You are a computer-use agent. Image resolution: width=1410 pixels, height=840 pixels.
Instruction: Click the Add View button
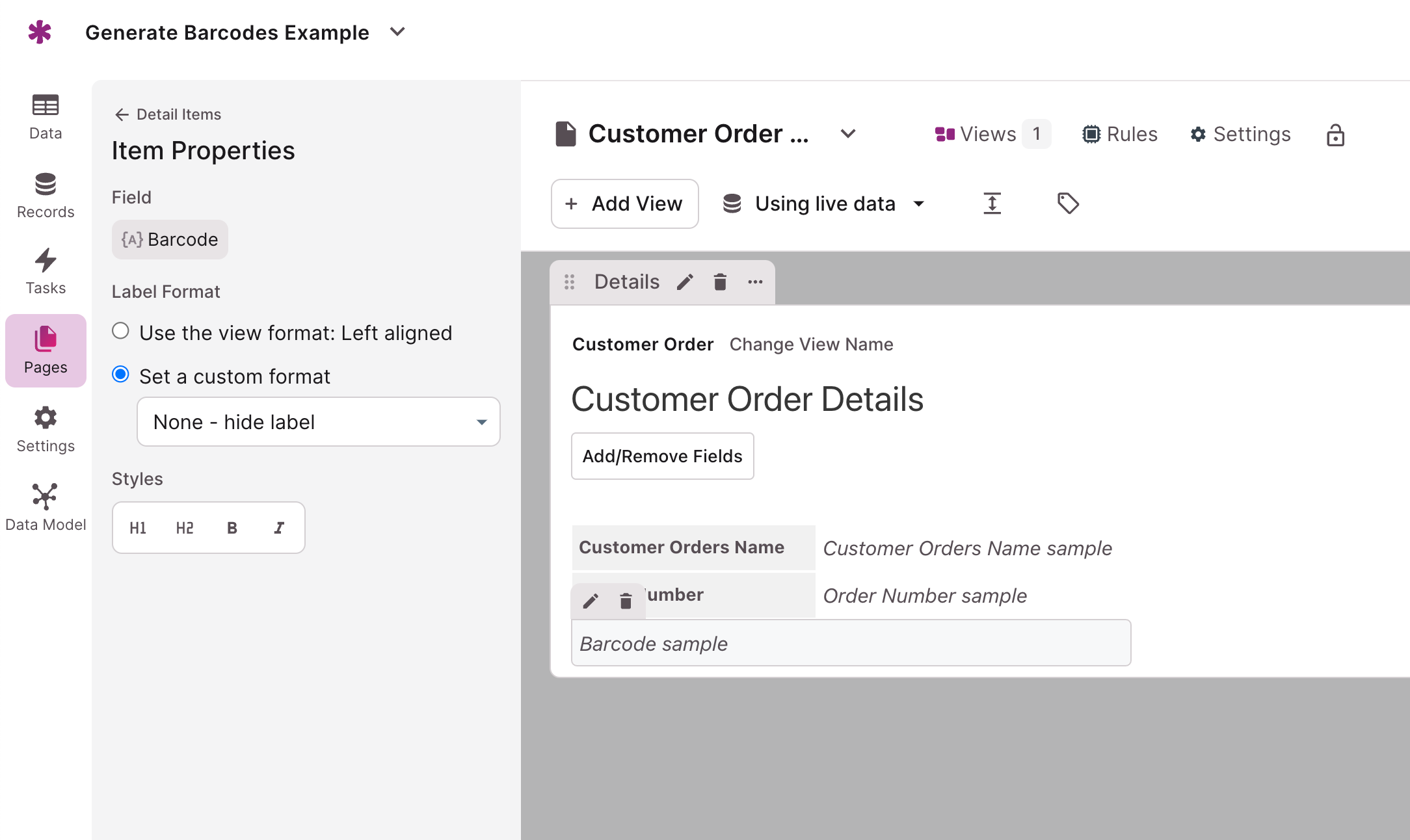pyautogui.click(x=624, y=203)
